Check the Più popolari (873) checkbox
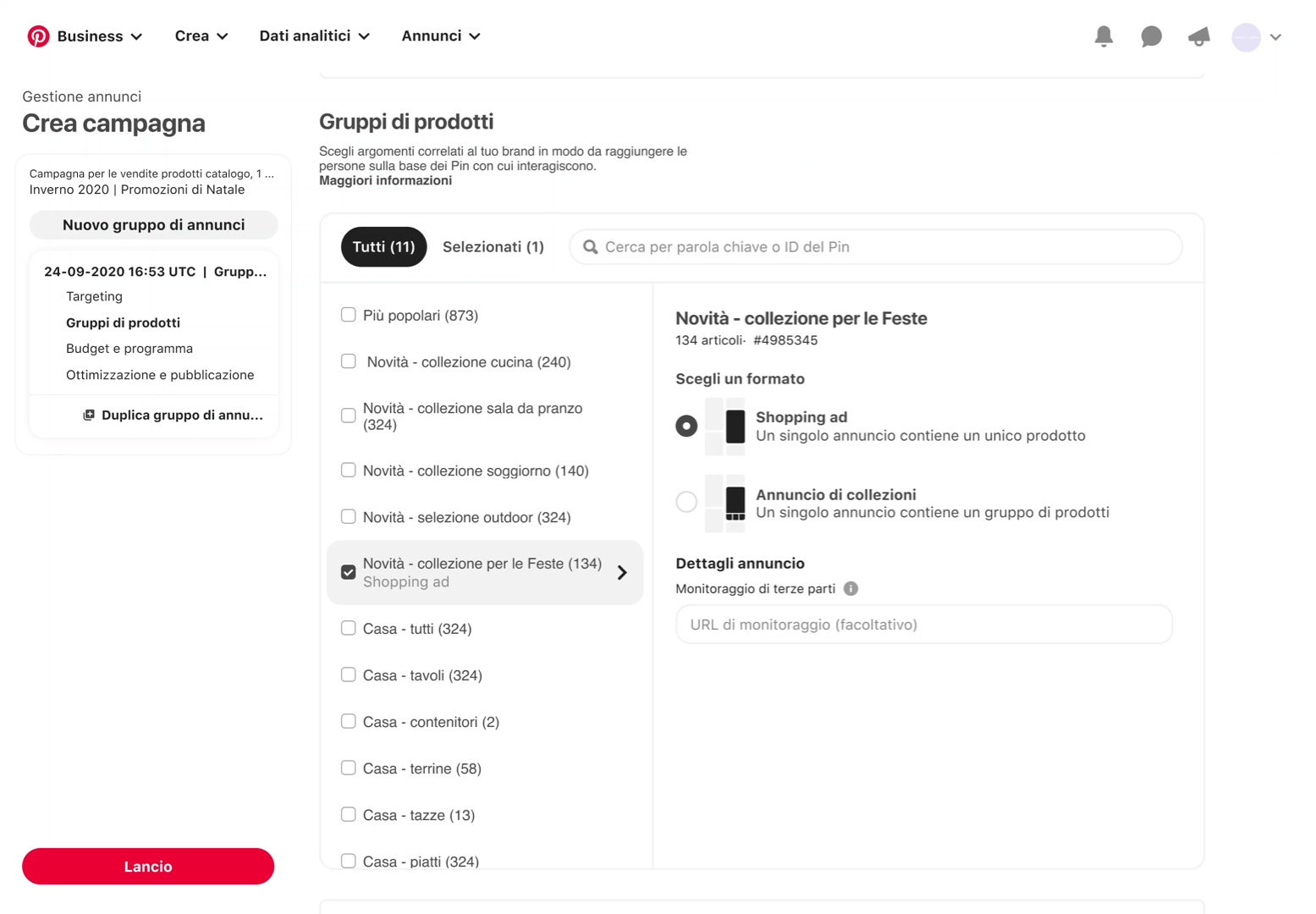This screenshot has width=1316, height=914. pos(349,315)
